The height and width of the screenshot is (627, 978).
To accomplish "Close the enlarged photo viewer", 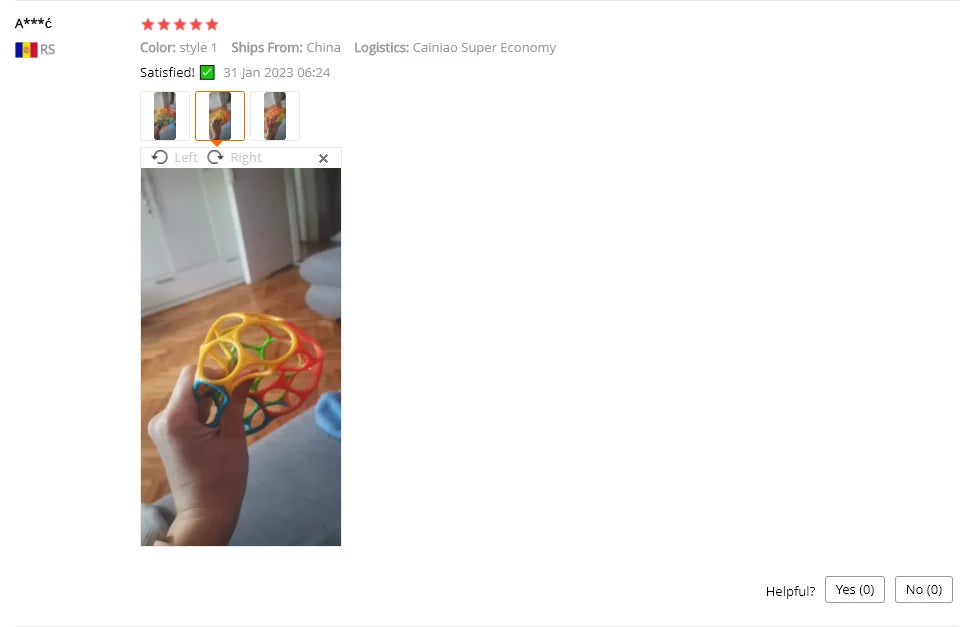I will pyautogui.click(x=323, y=158).
